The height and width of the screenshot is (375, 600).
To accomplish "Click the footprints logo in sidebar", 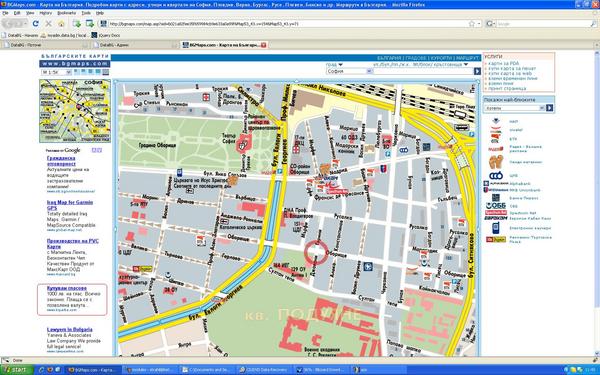I will (496, 162).
